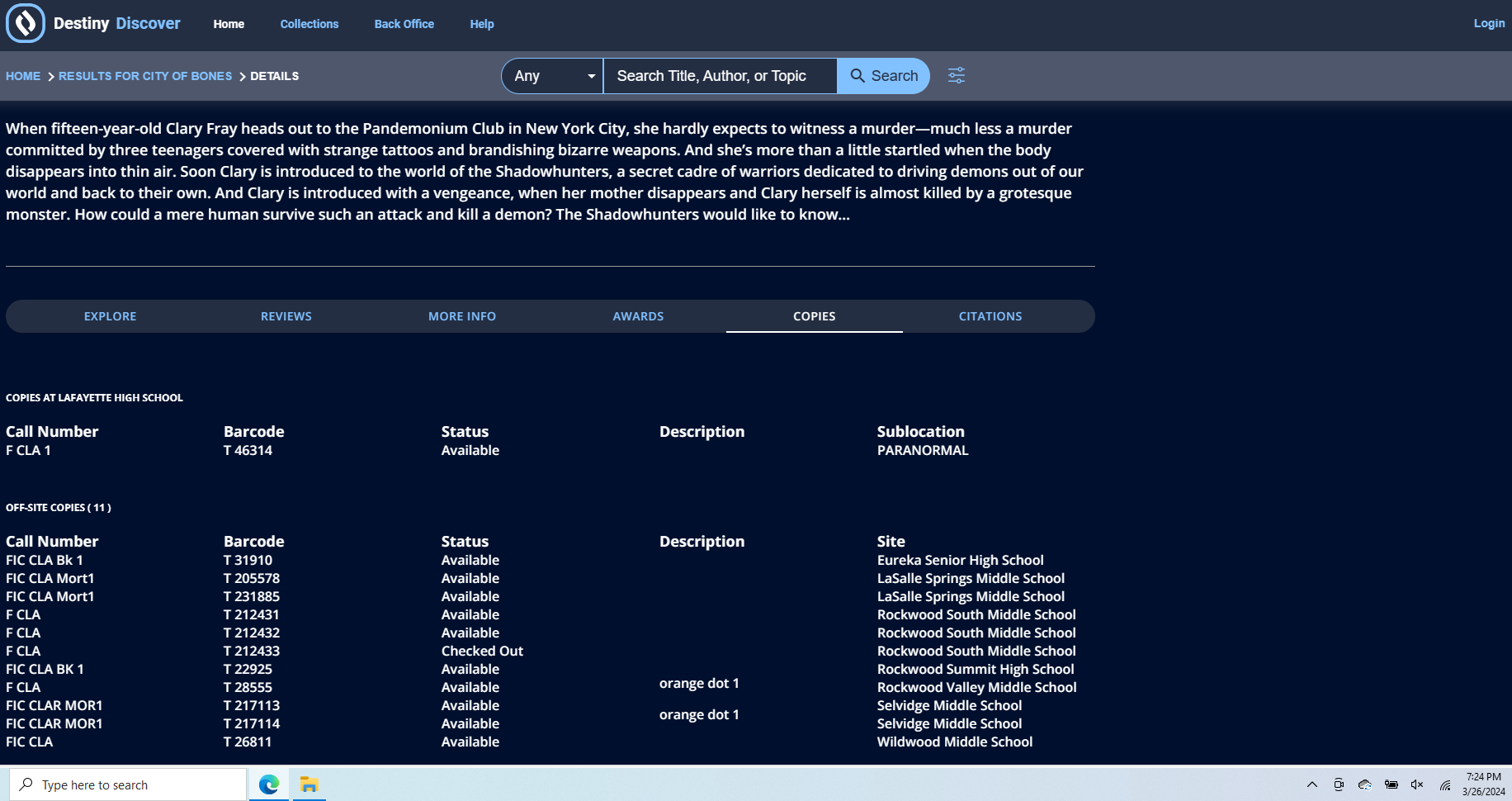
Task: Click barcode T 31910
Action: click(248, 560)
